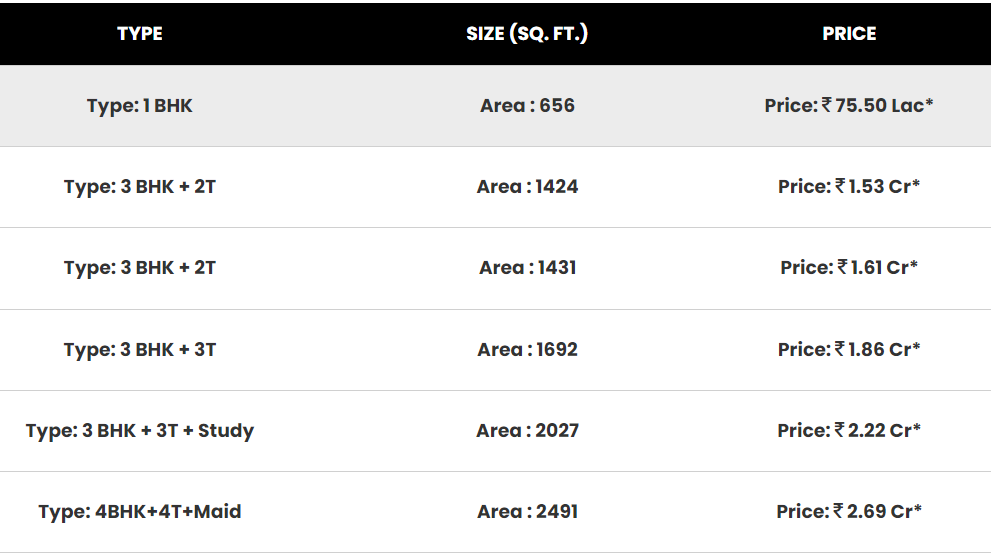The height and width of the screenshot is (558, 991).
Task: Select Type: 3 BHK + 3T + Study
Action: pyautogui.click(x=140, y=431)
